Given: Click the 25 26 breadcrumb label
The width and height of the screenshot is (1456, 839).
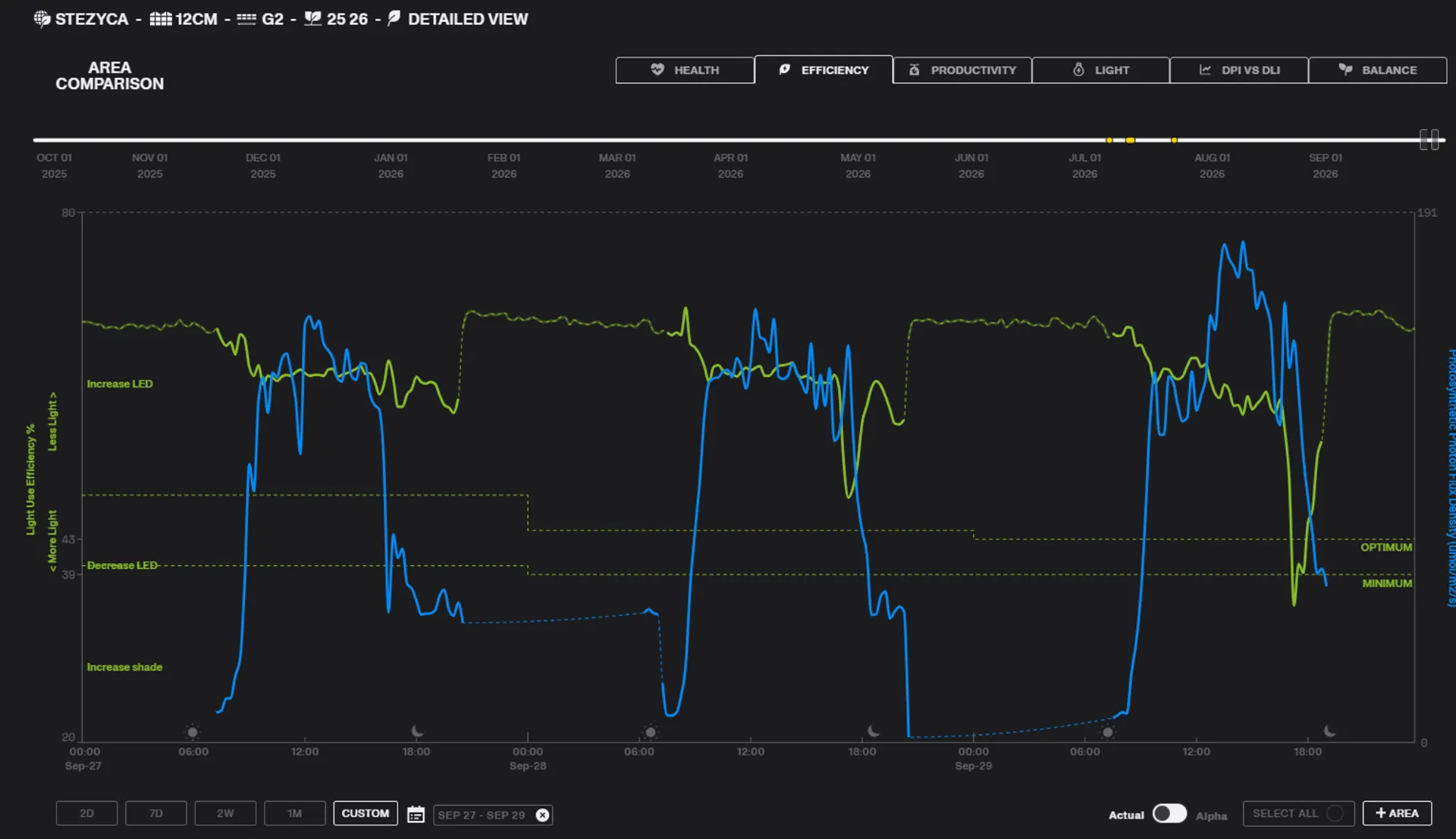Looking at the screenshot, I should [347, 19].
